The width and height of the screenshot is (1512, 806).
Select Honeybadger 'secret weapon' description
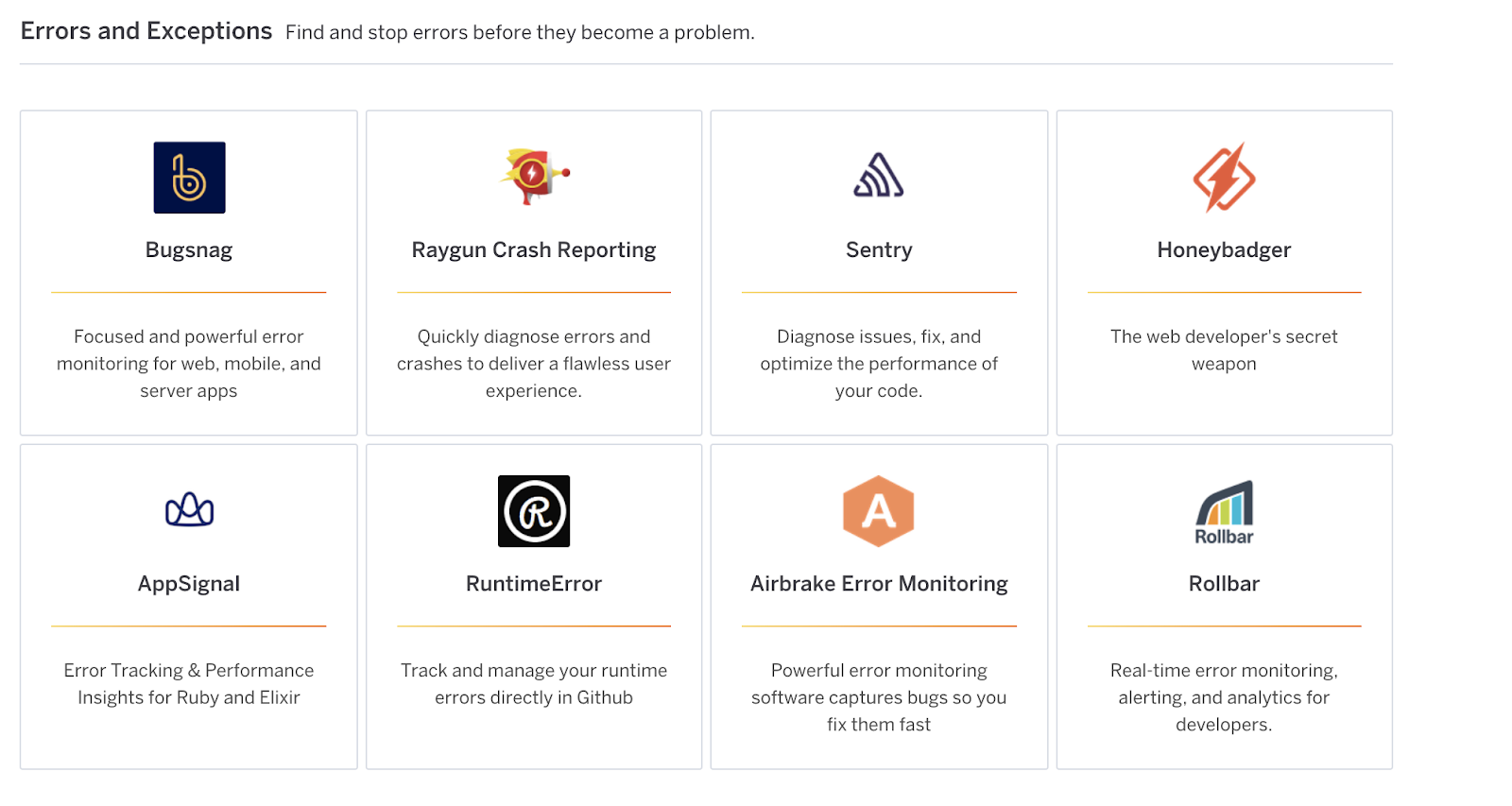1224,350
